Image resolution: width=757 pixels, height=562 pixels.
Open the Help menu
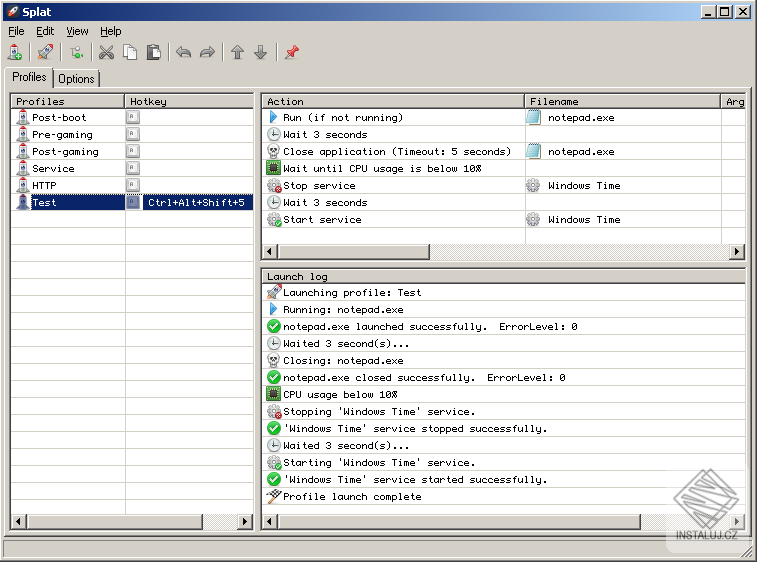click(x=111, y=31)
